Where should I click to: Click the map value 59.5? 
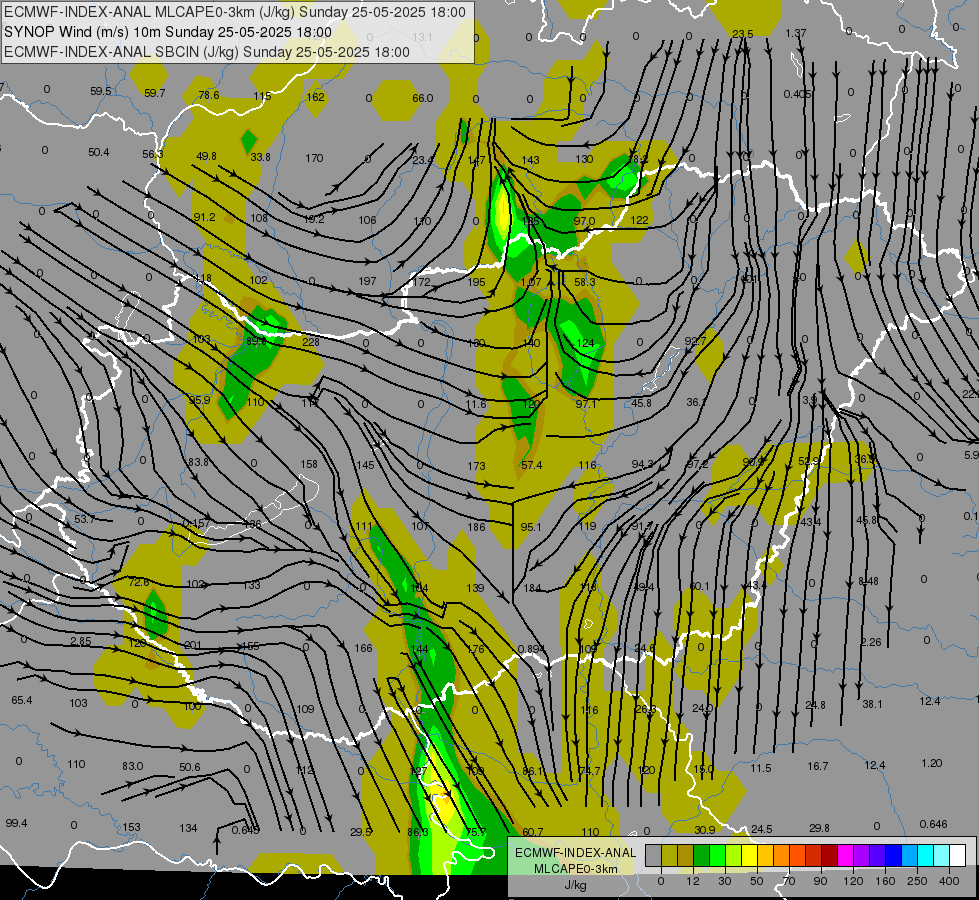coord(101,91)
